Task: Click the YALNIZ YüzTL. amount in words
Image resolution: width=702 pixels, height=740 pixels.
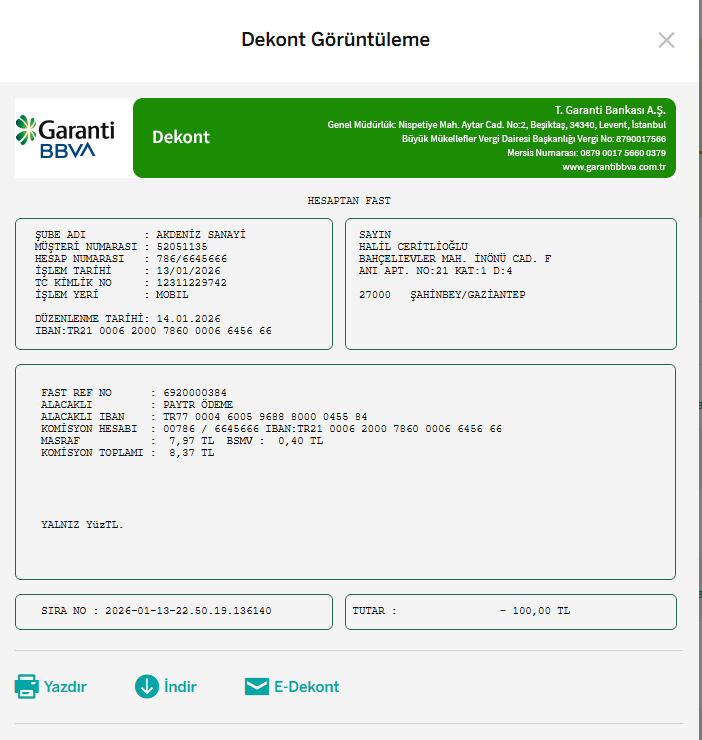Action: point(82,525)
